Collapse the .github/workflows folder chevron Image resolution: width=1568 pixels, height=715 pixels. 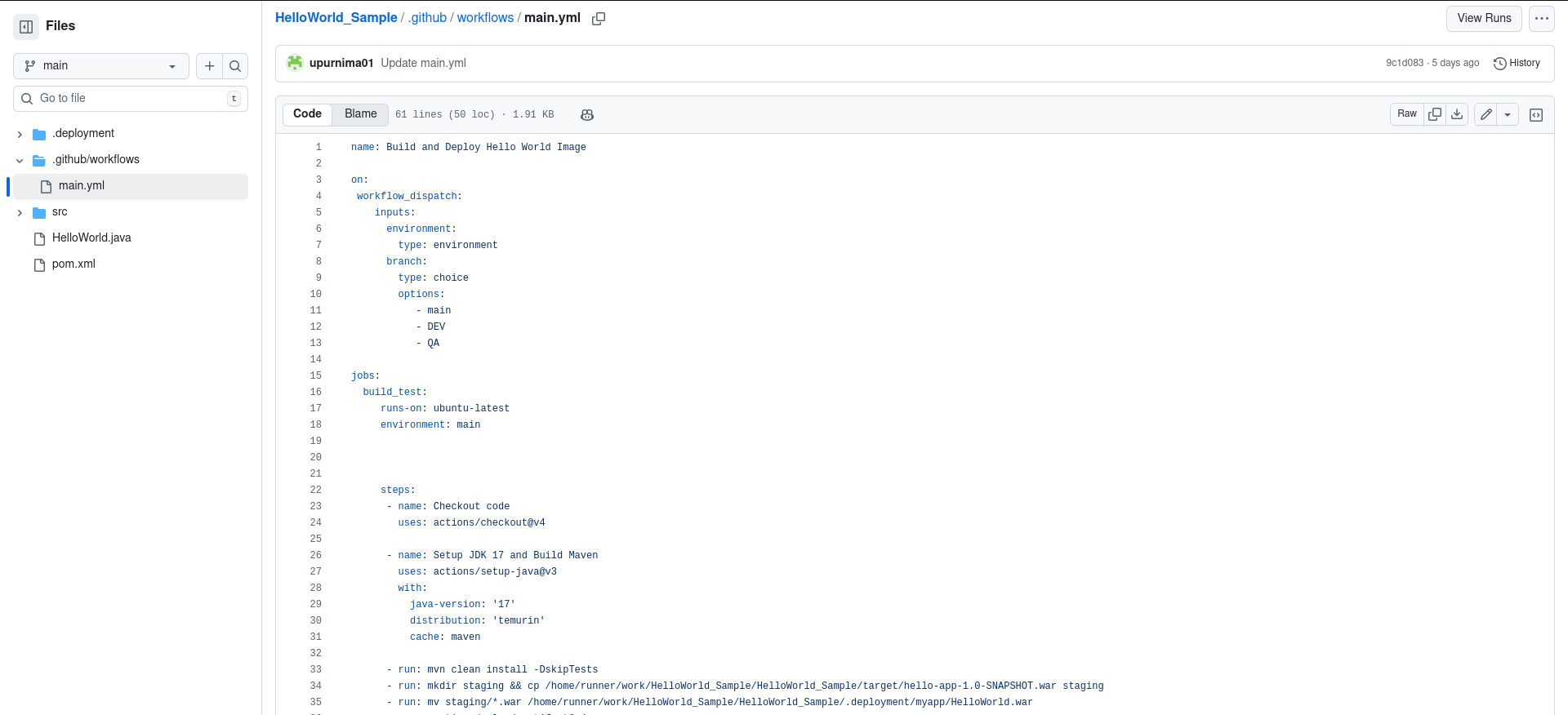point(20,160)
